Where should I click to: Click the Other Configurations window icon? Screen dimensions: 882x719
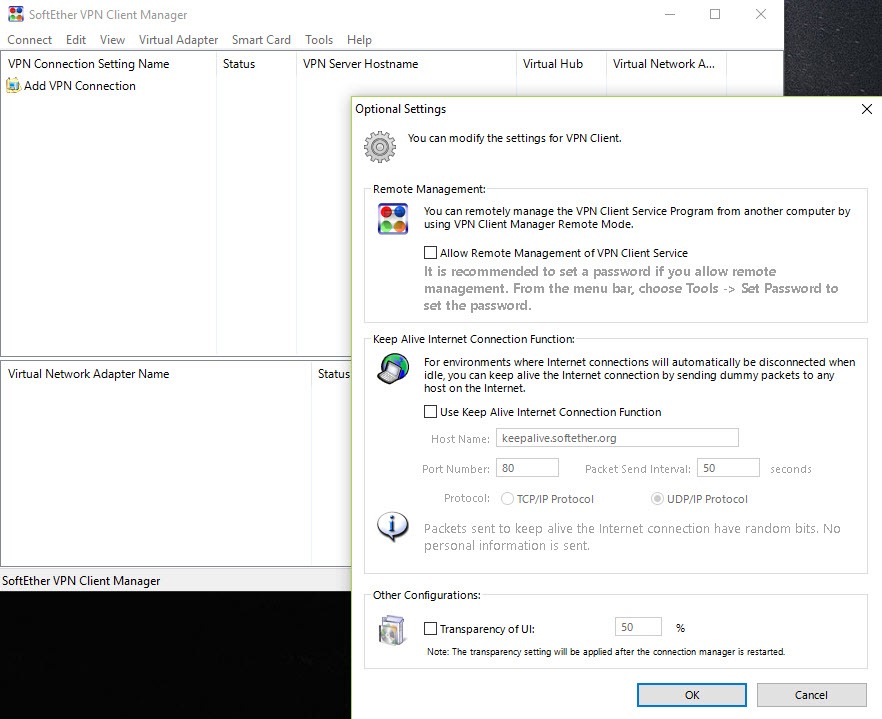click(x=392, y=630)
